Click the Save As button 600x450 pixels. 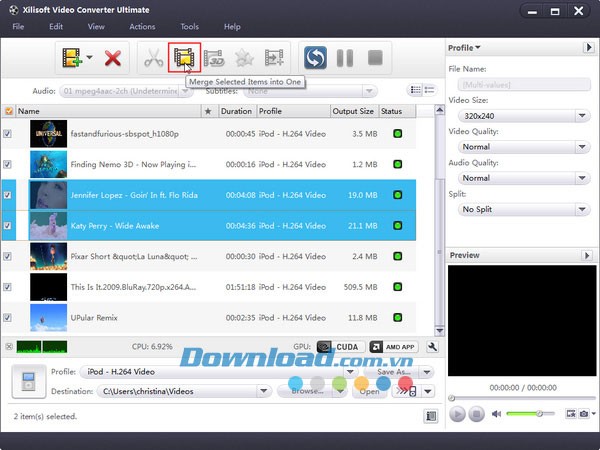point(393,372)
